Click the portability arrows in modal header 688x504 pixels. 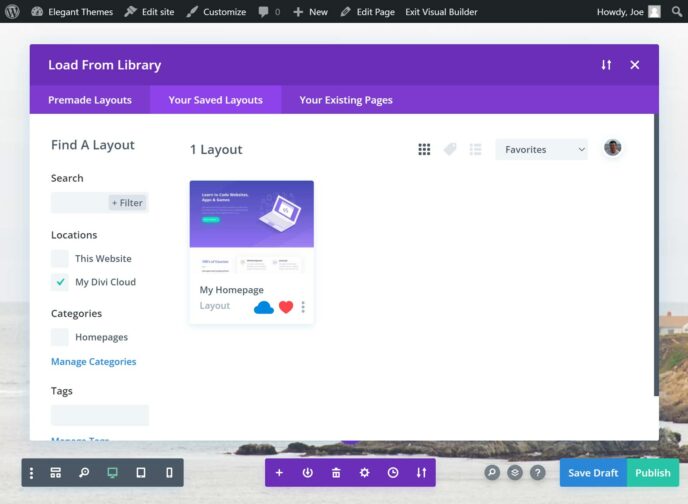[x=606, y=65]
